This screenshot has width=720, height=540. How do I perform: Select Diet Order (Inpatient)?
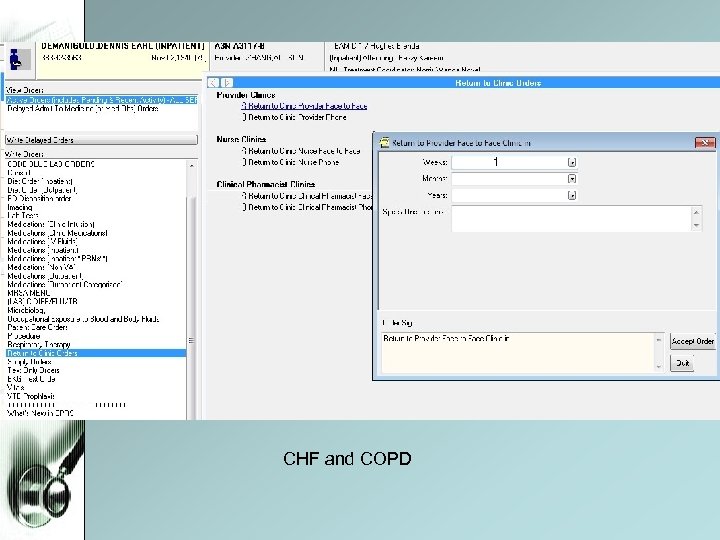coord(40,181)
